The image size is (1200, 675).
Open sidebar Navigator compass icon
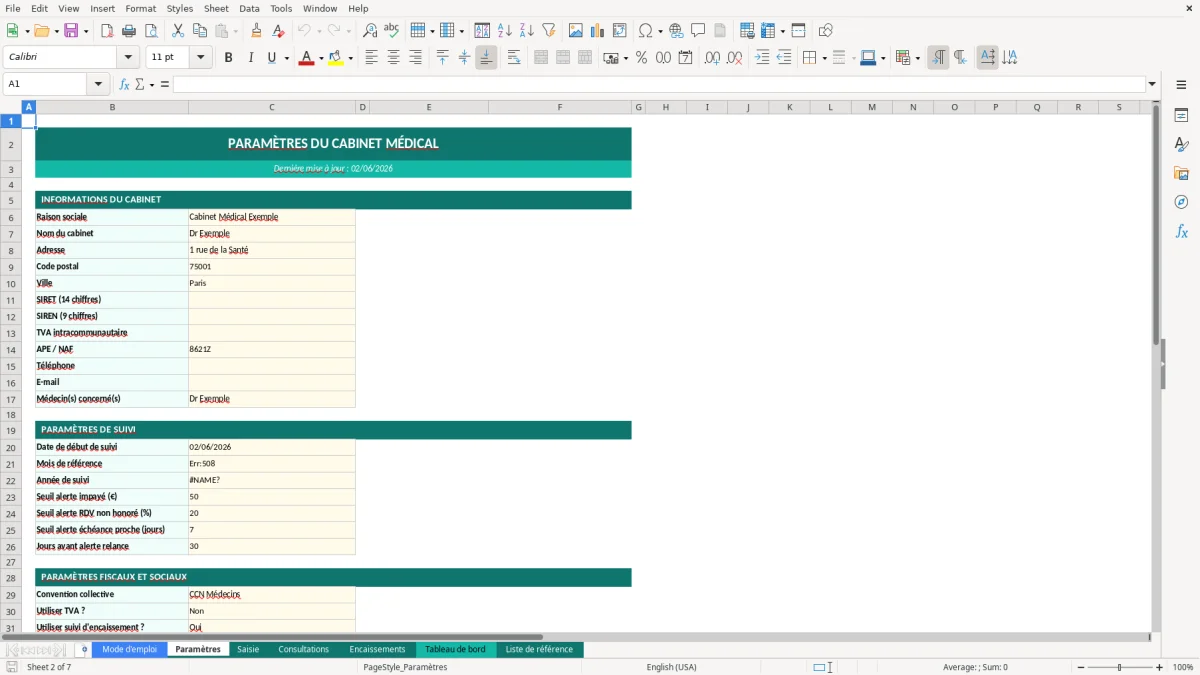click(x=1181, y=203)
